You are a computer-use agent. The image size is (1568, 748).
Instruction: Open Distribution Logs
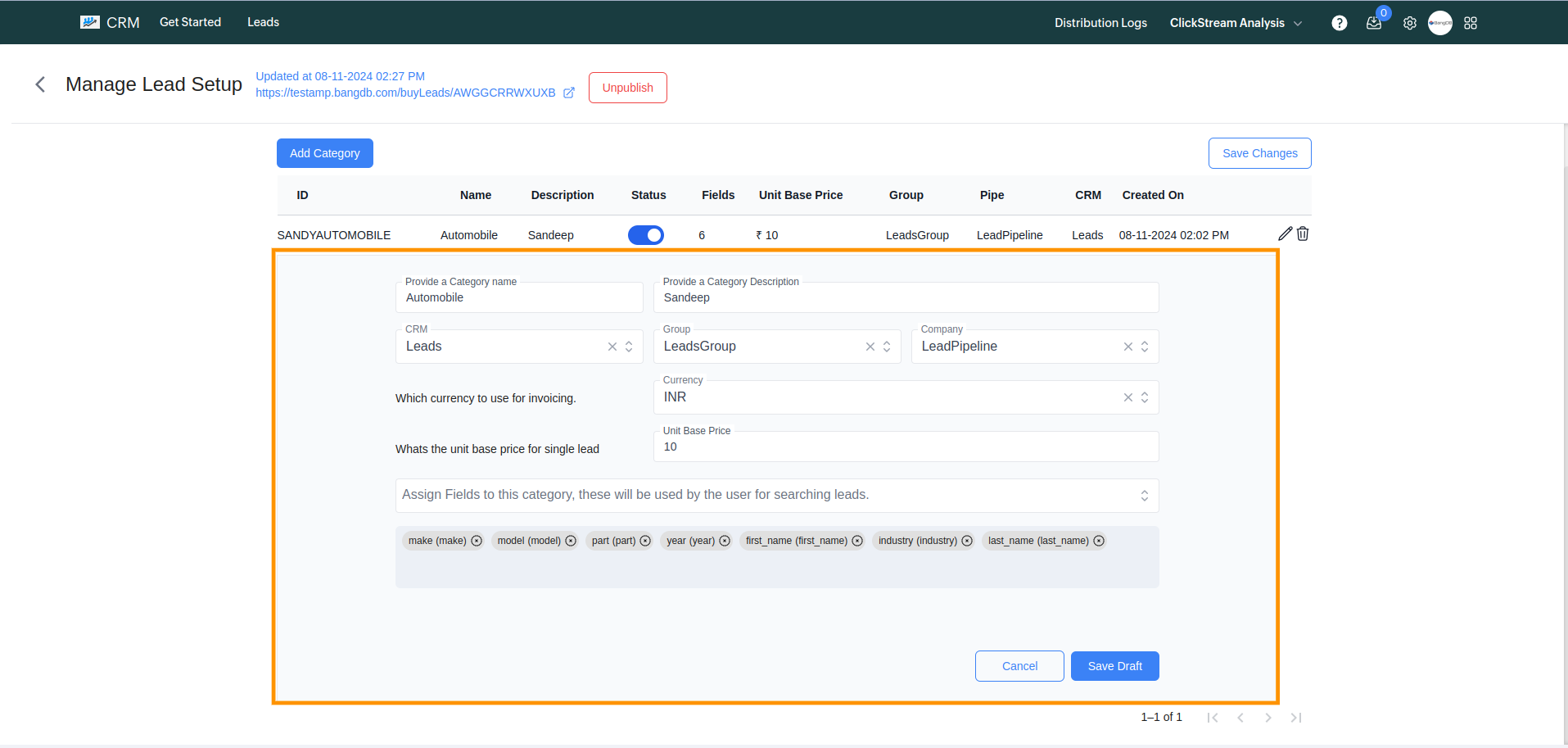(x=1100, y=23)
